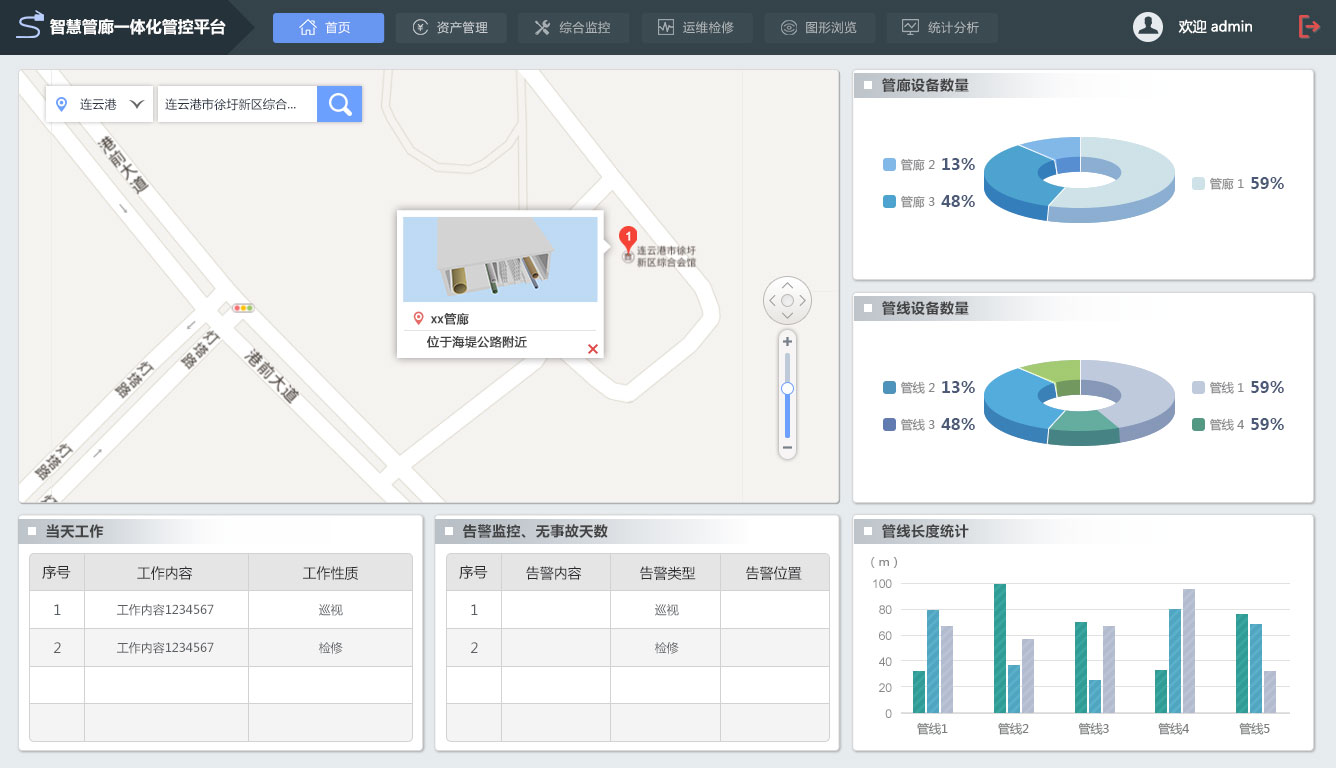Open the 运维检修 section

(x=695, y=28)
